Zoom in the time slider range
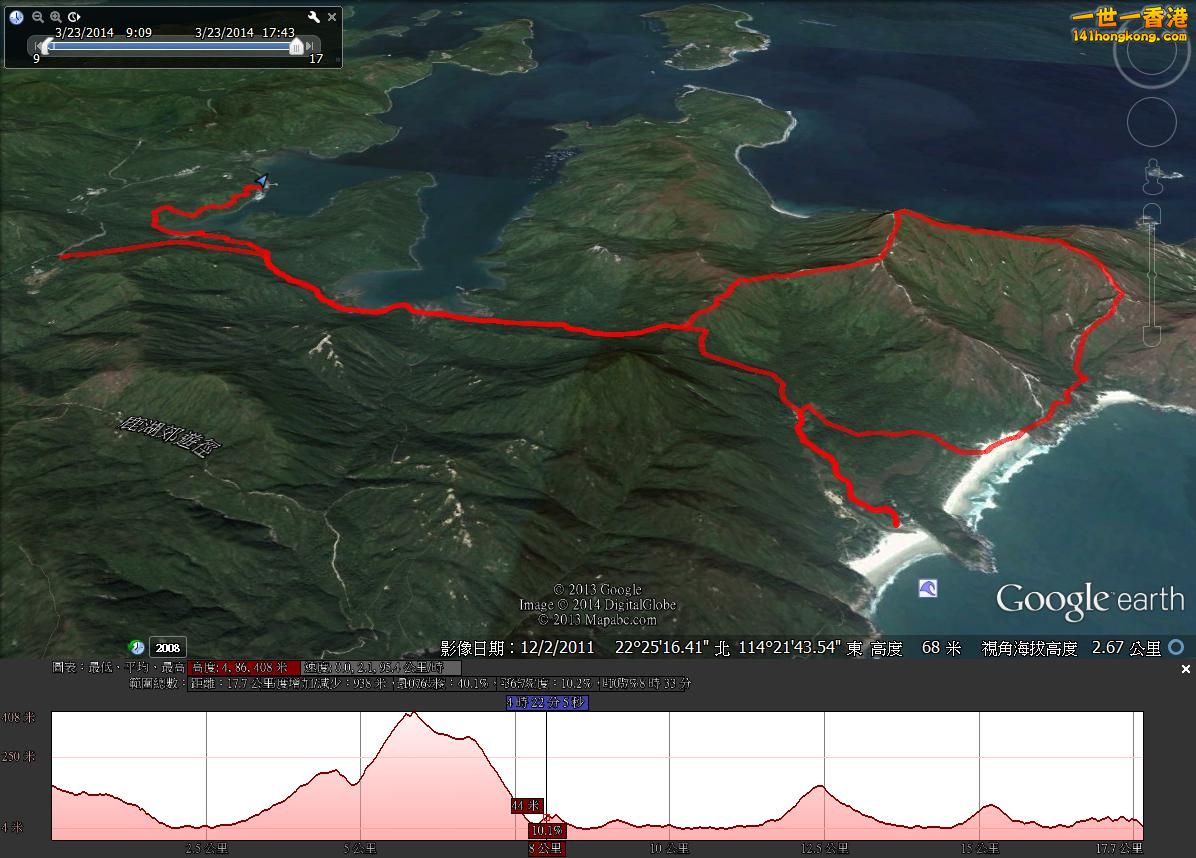The height and width of the screenshot is (858, 1196). (x=56, y=17)
